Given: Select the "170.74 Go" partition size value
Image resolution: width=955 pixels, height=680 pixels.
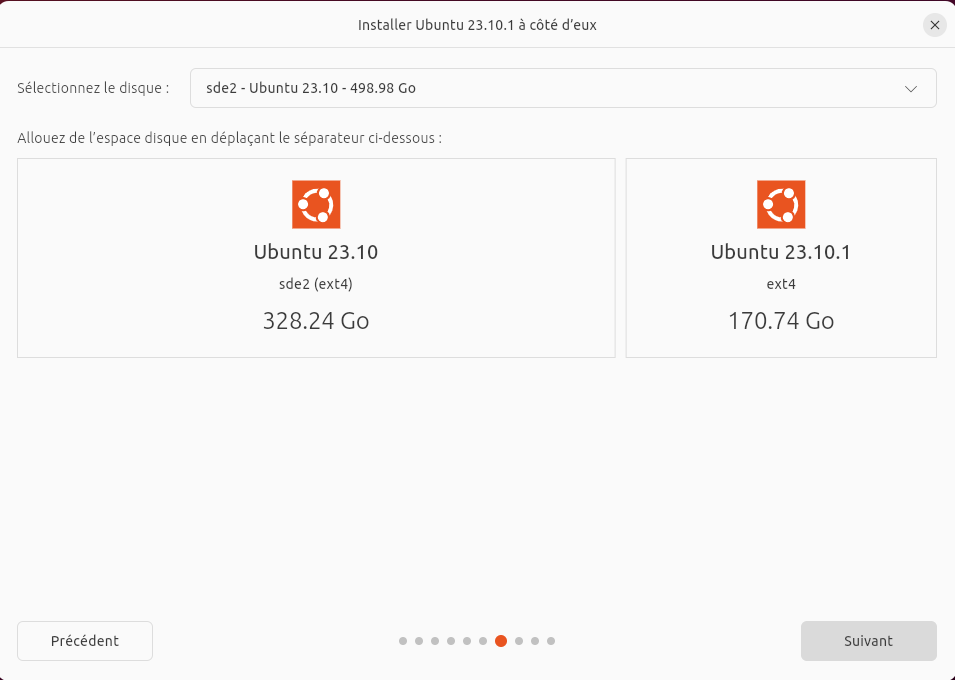Looking at the screenshot, I should 781,321.
